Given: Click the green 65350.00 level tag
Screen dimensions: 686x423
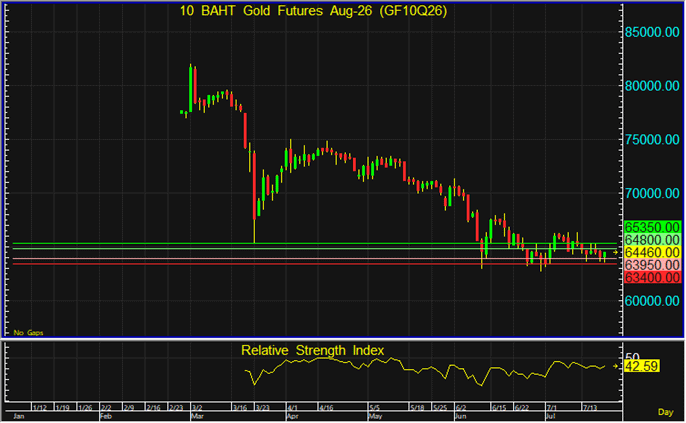Looking at the screenshot, I should 652,227.
